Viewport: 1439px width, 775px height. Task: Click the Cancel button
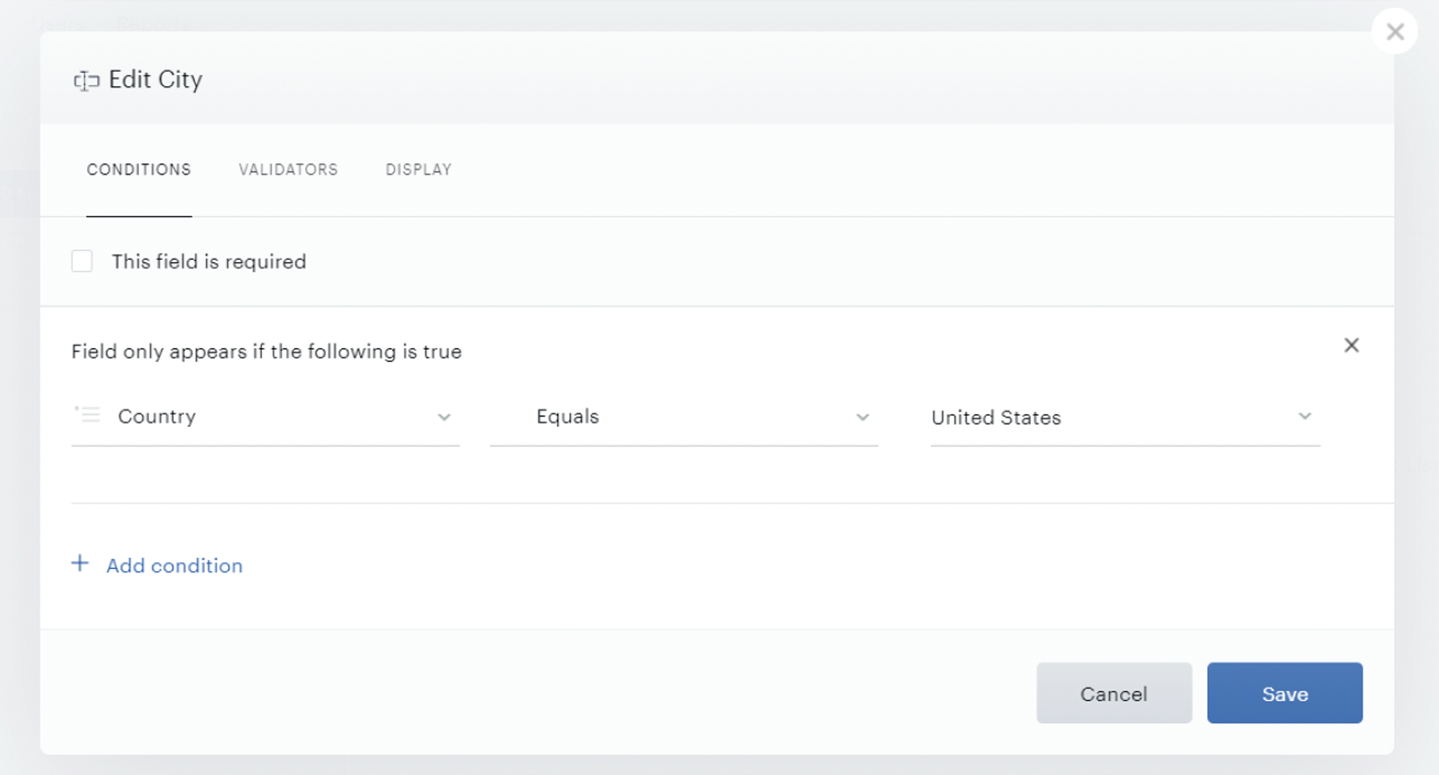(1114, 693)
